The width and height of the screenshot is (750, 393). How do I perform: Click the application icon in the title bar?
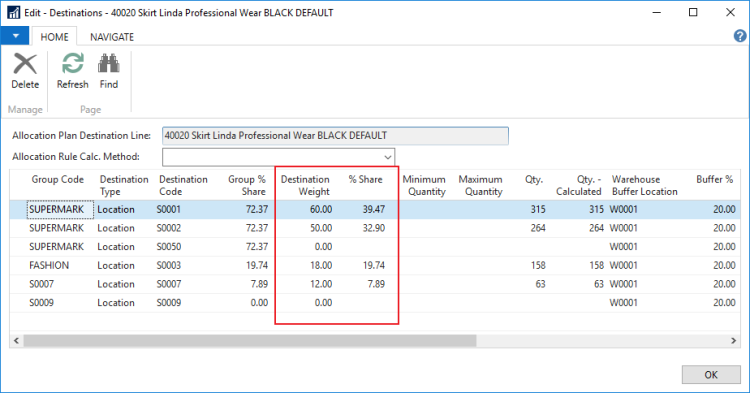pos(13,12)
